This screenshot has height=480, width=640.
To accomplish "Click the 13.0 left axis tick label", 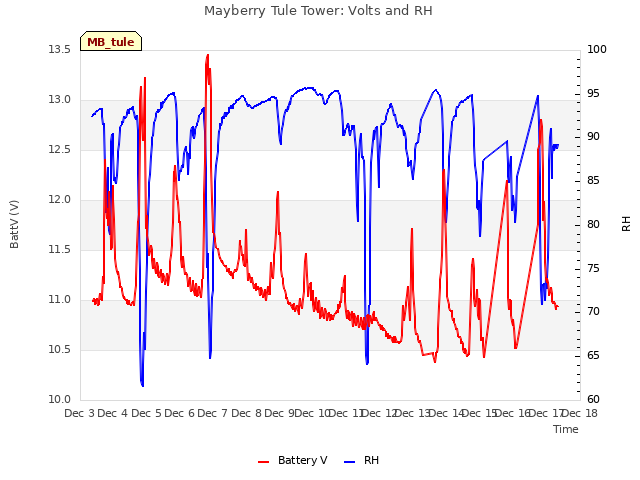I will click(x=60, y=100).
